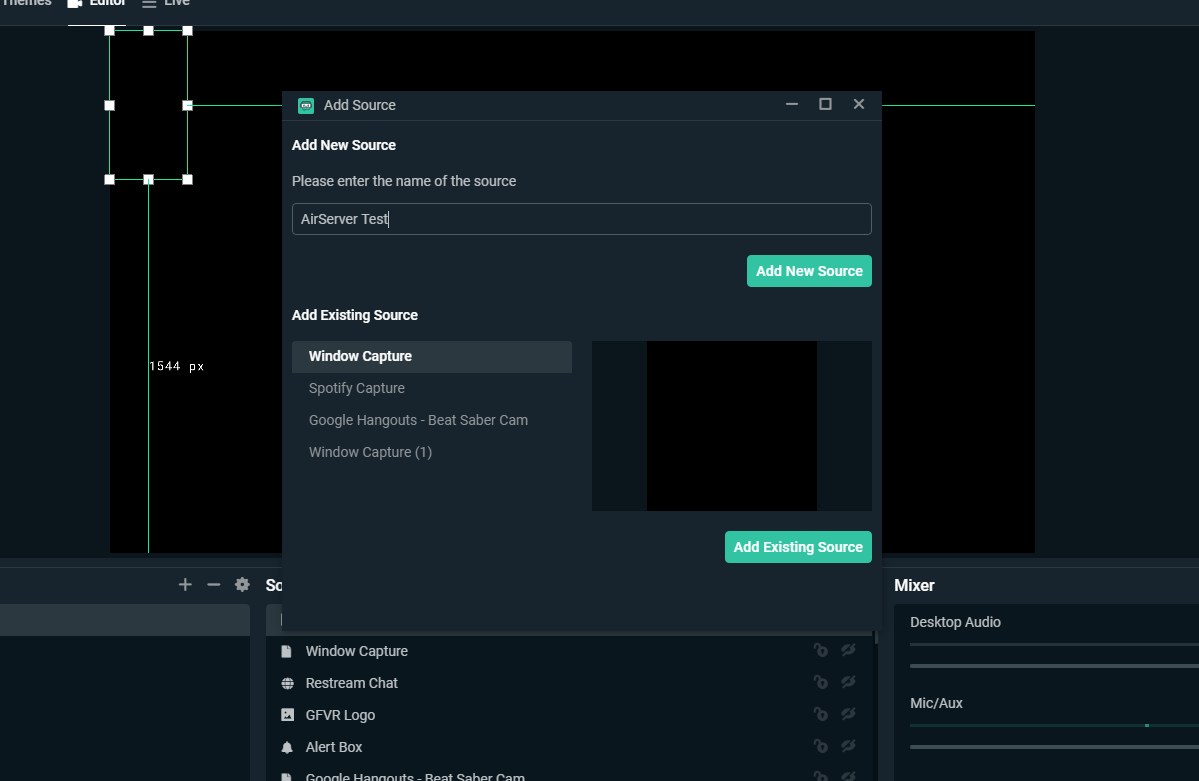
Task: Click the Add Existing Source button
Action: (x=798, y=547)
